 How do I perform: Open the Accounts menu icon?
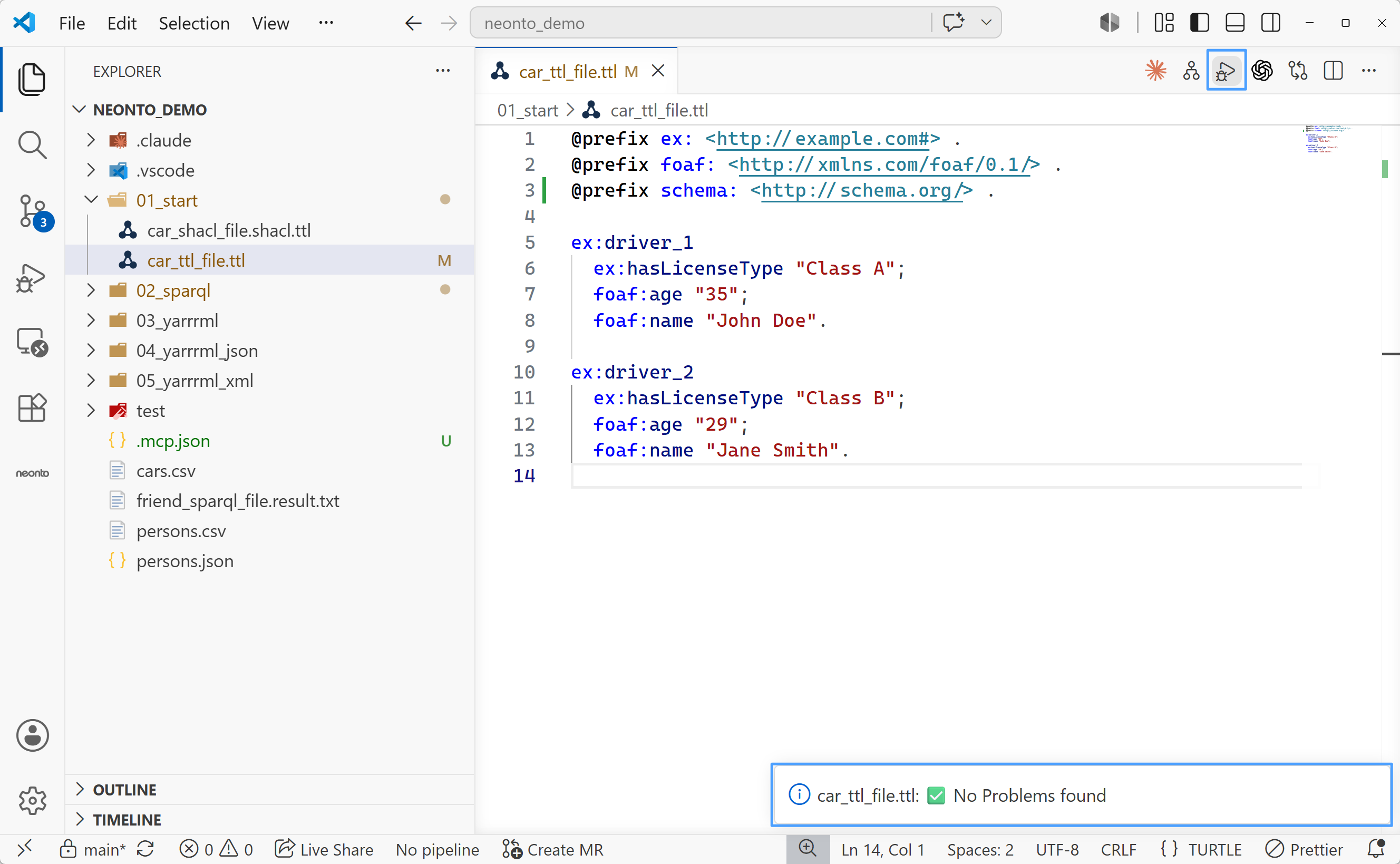pyautogui.click(x=32, y=735)
